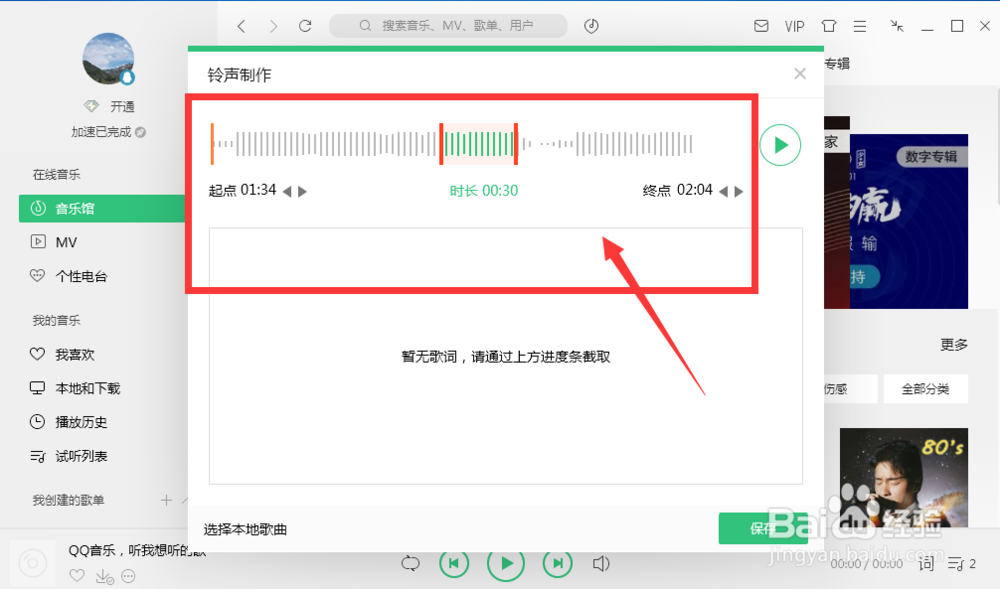The image size is (1000, 589).
Task: Open more options for QQ音乐 song
Action: click(126, 576)
